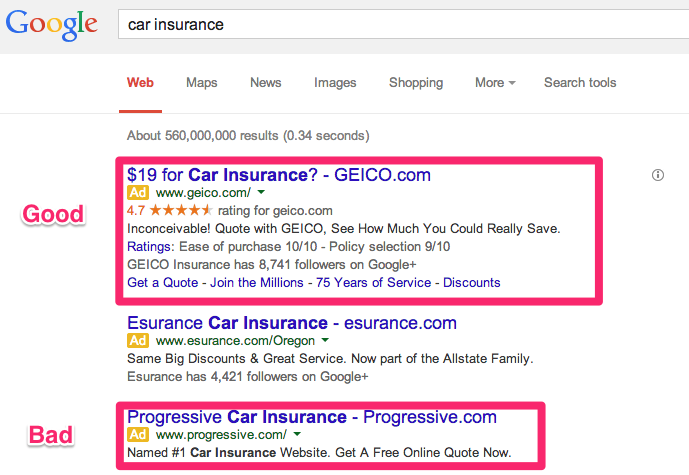Viewport: 689px width, 475px height.
Task: Select the Shopping tab
Action: 416,83
